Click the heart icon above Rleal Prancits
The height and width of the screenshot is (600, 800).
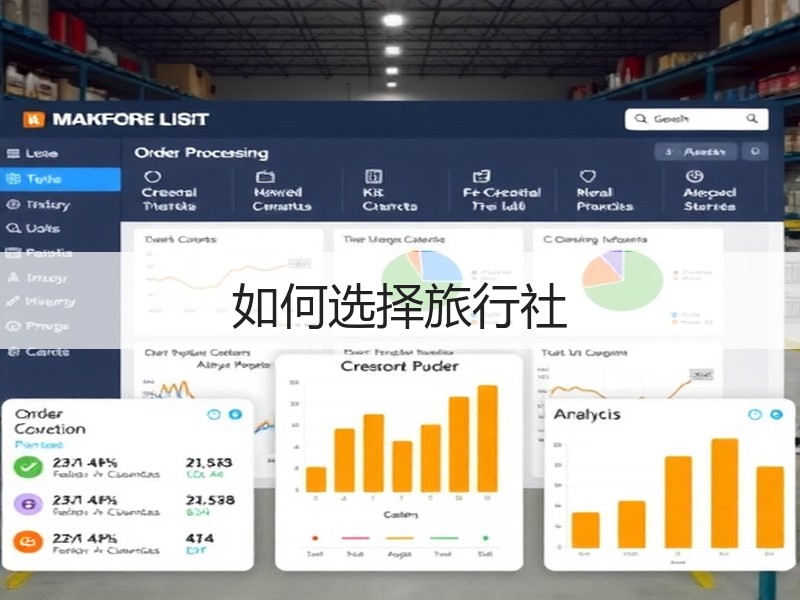tap(588, 176)
